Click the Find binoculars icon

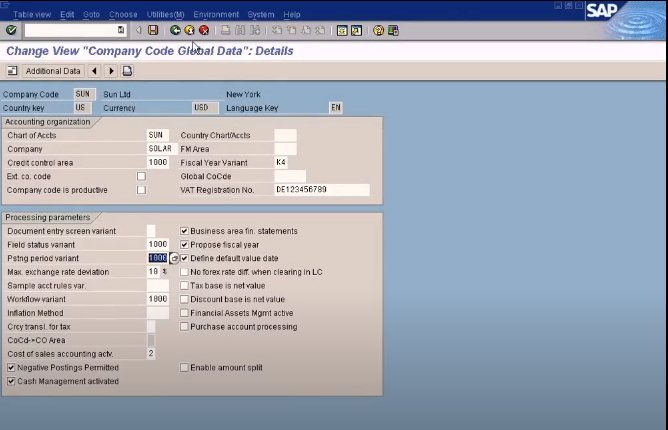(x=240, y=30)
